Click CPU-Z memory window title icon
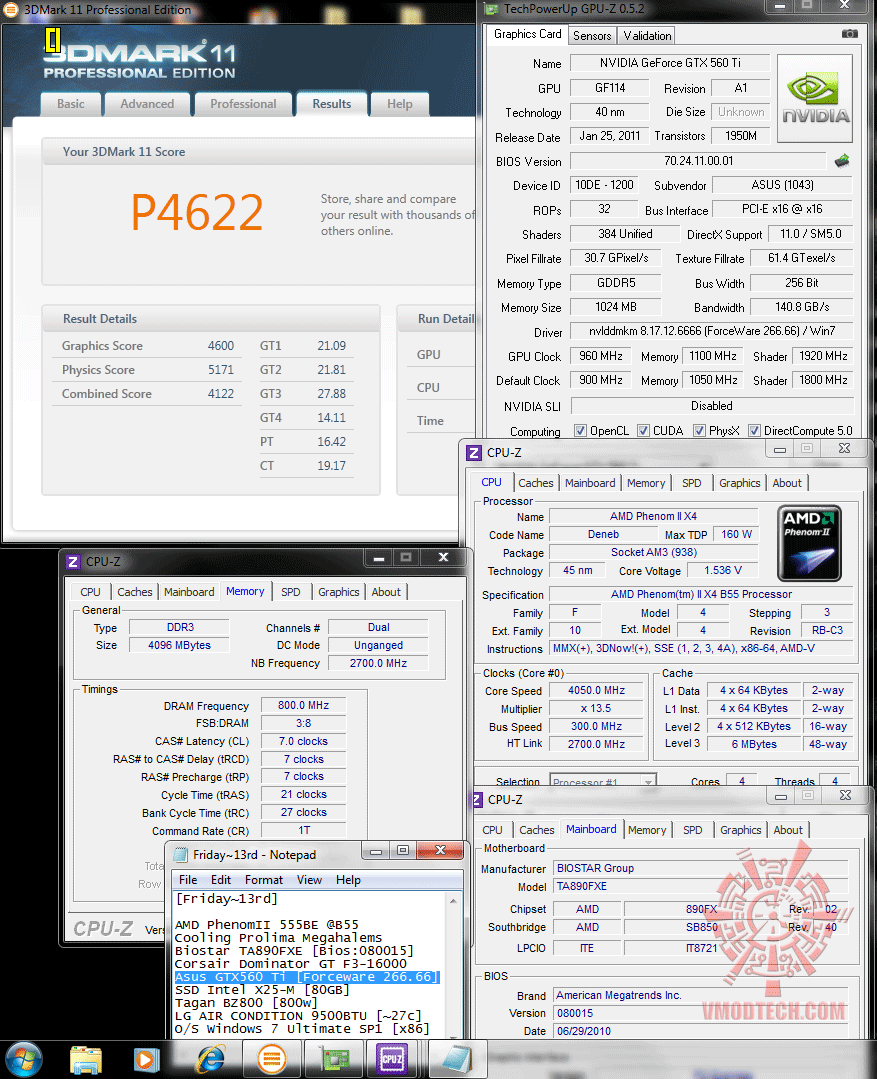Screen dimensions: 877x1079 pyautogui.click(x=73, y=562)
